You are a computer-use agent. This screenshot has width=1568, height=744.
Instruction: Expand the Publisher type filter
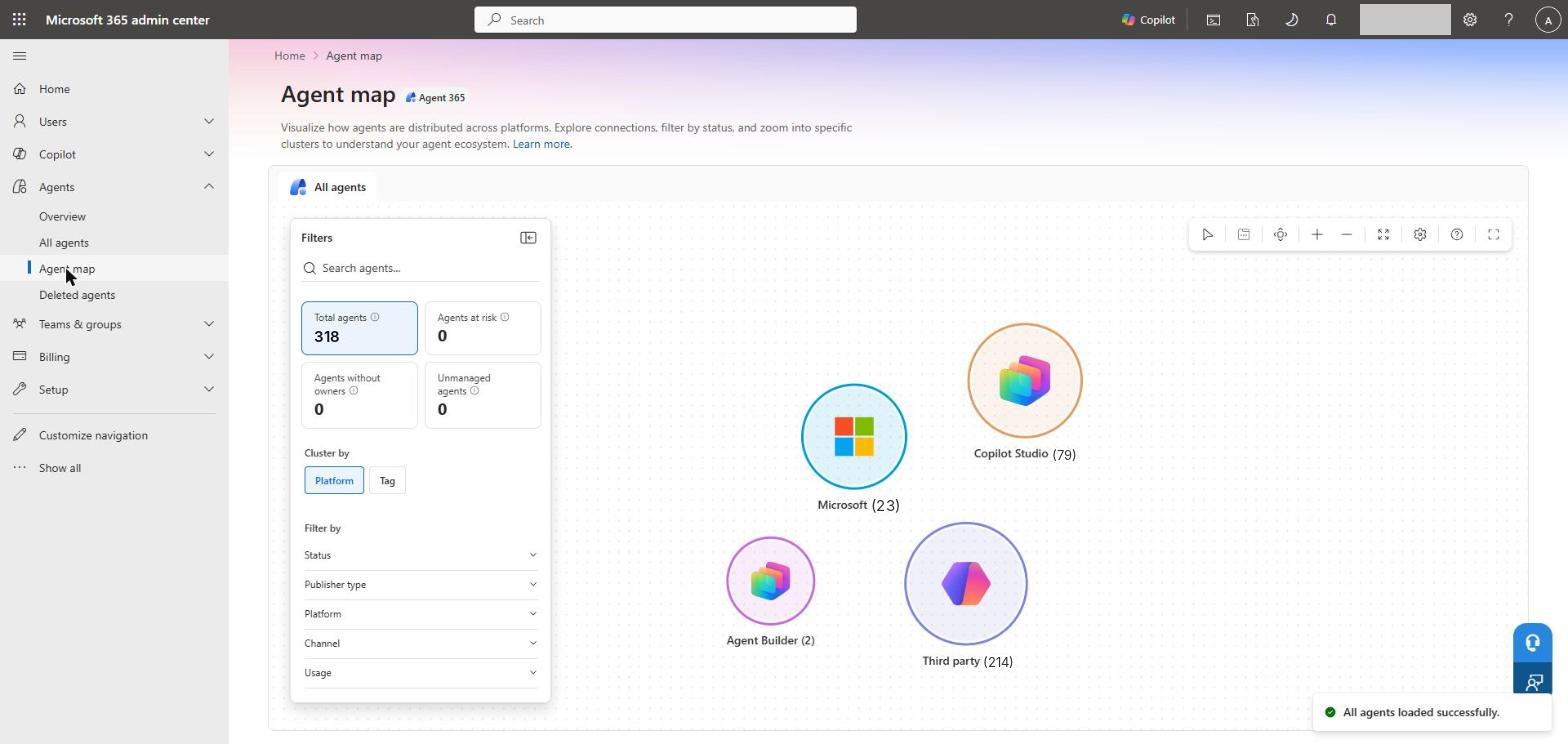[x=420, y=584]
